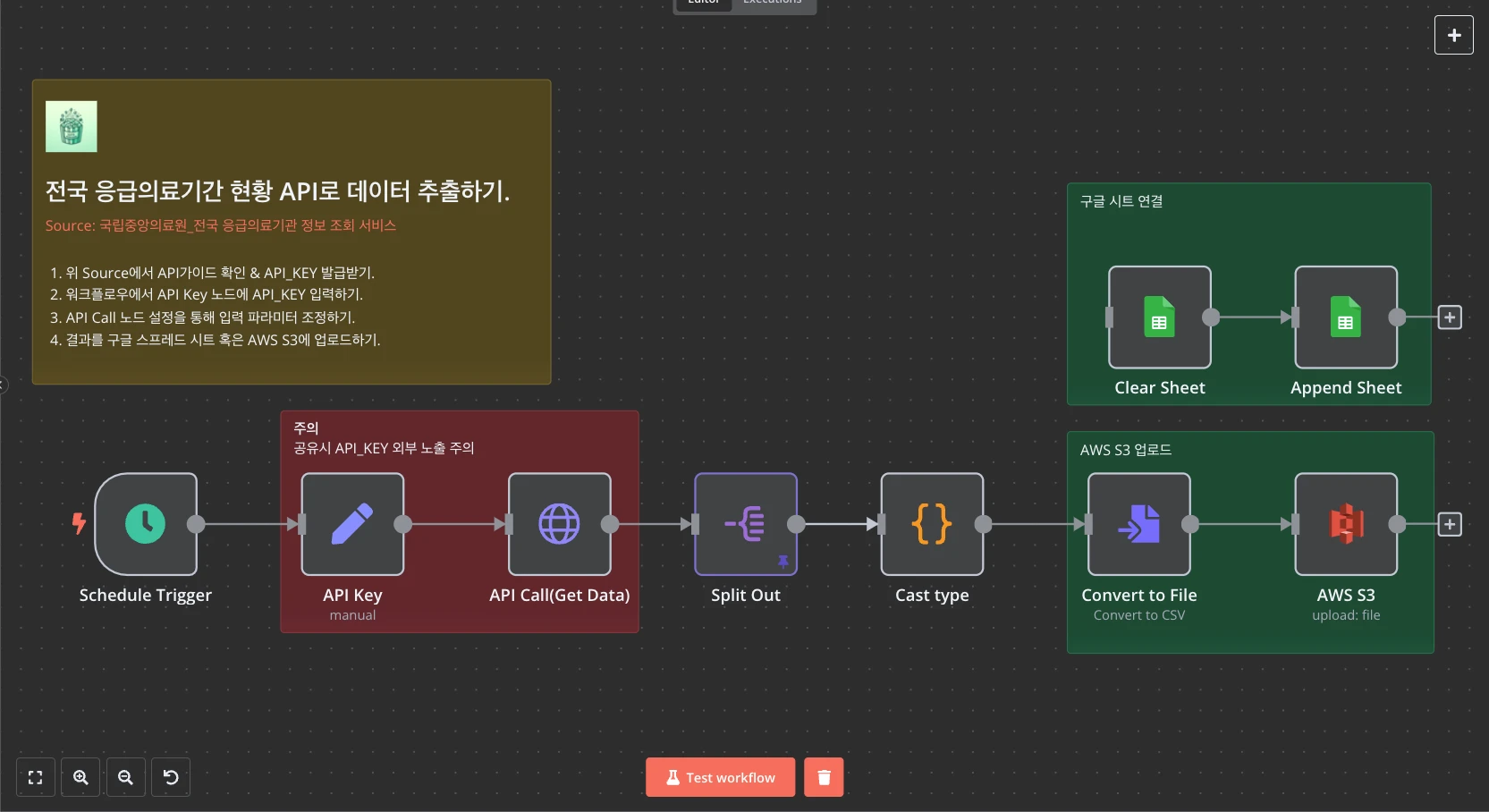Click the Cast type label
Image resolution: width=1489 pixels, height=812 pixels.
point(932,596)
